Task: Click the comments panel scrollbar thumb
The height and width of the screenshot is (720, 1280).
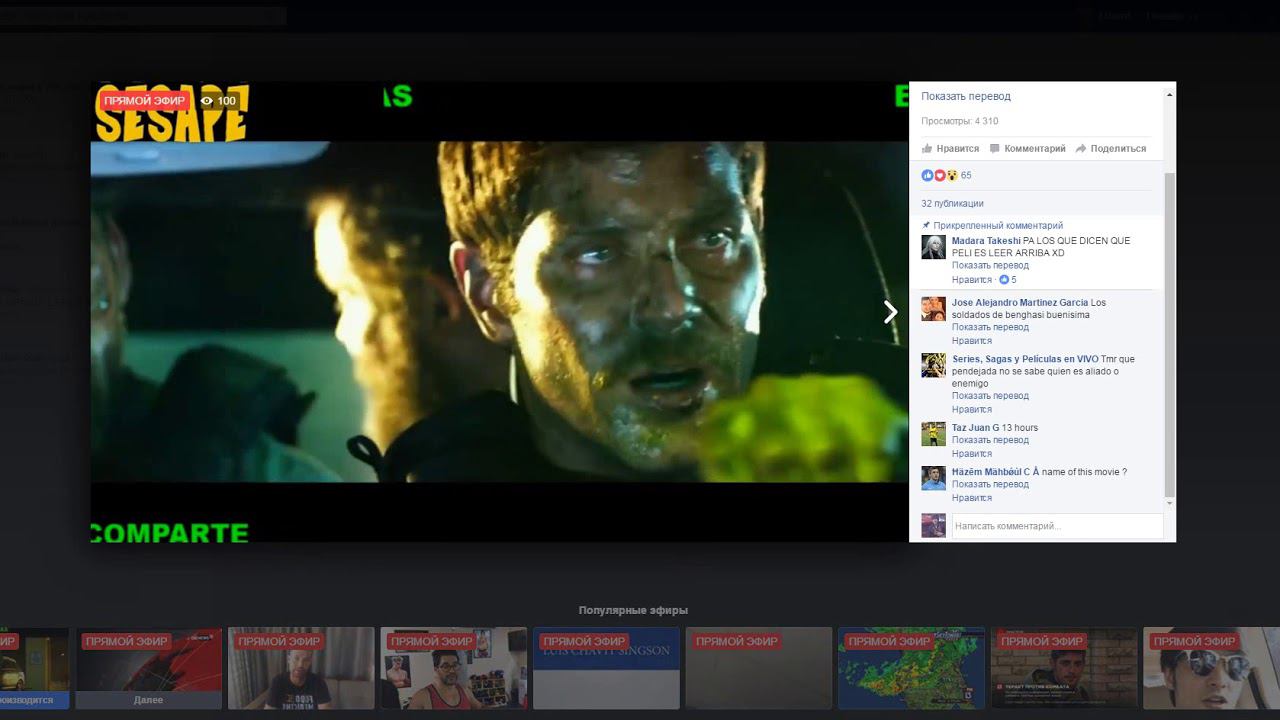Action: point(1170,335)
